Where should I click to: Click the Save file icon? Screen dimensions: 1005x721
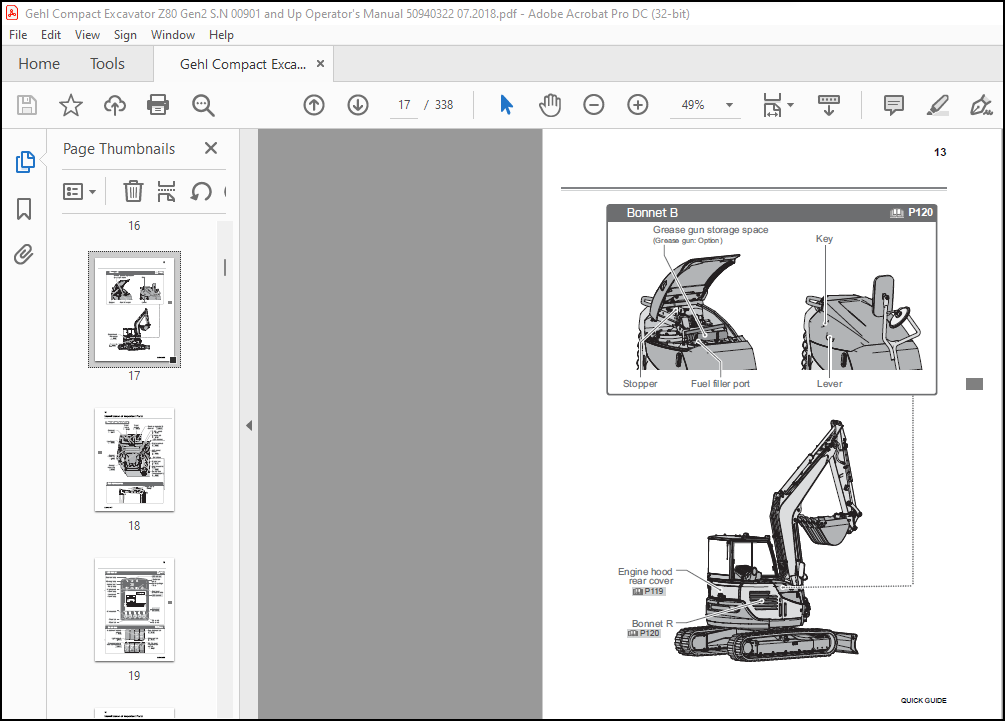click(27, 105)
